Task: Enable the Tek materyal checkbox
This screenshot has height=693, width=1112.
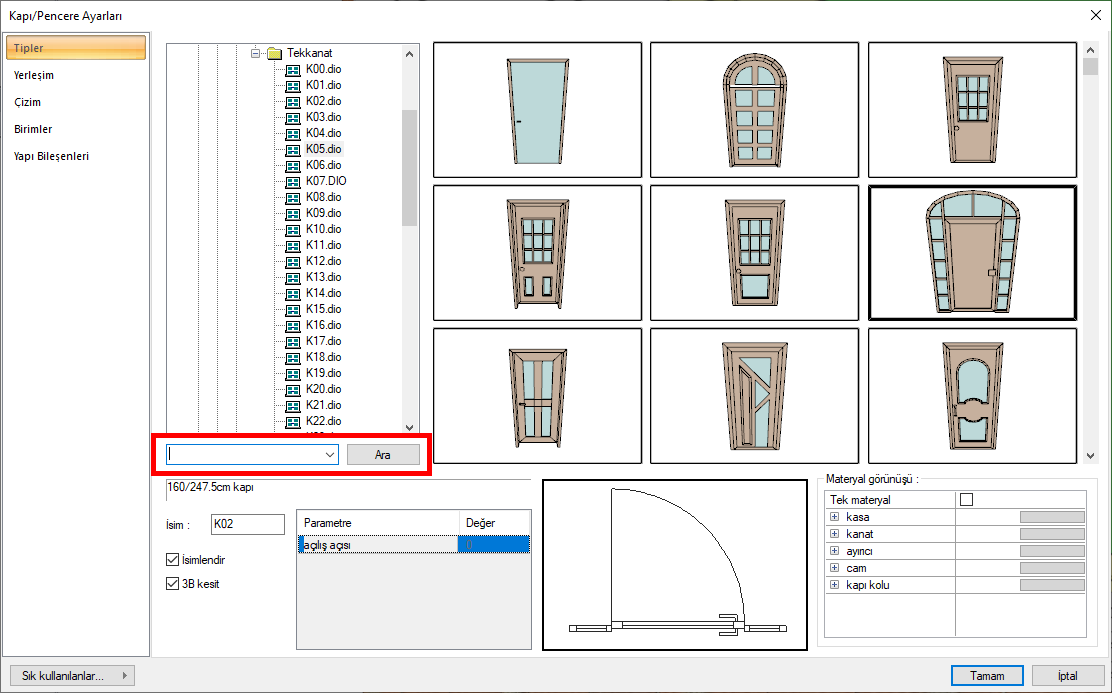Action: pos(966,499)
